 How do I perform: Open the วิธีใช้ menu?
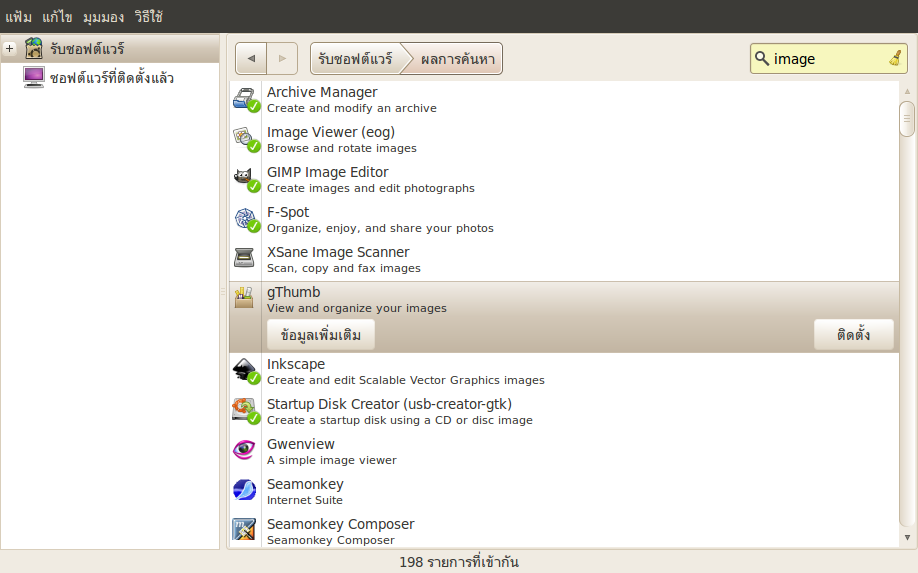coord(149,17)
